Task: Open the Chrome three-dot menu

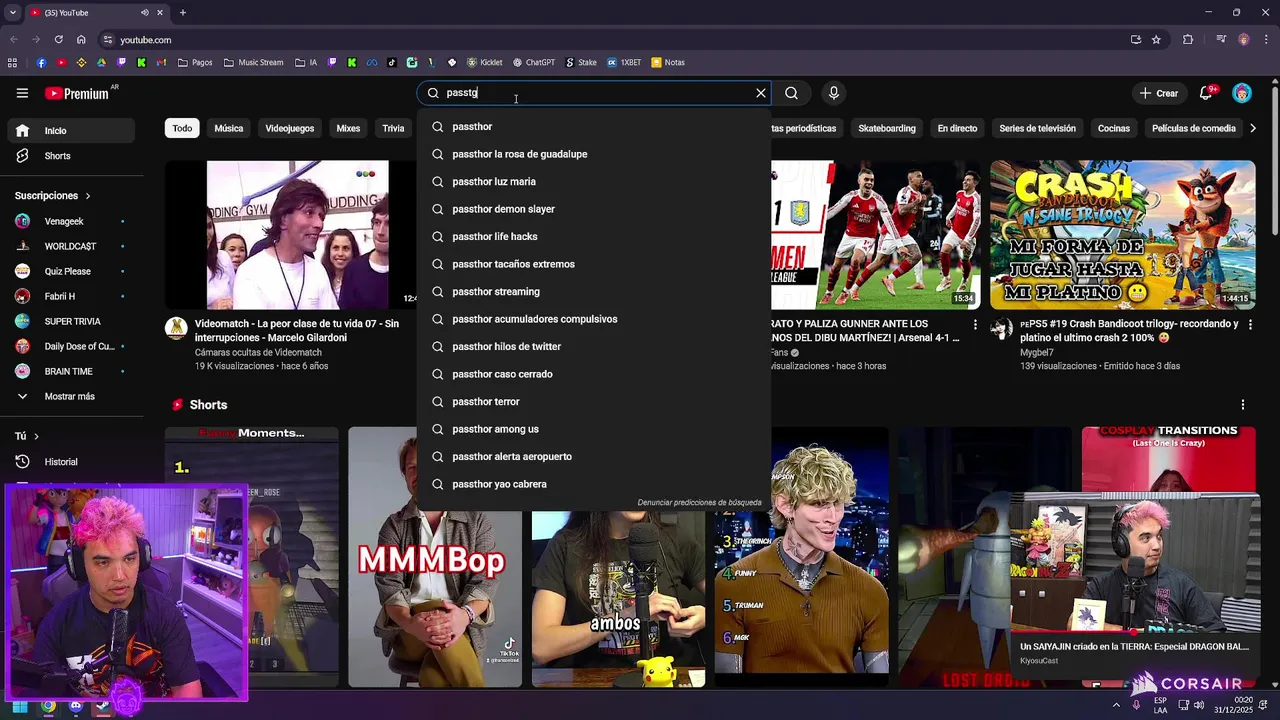Action: pyautogui.click(x=1265, y=40)
